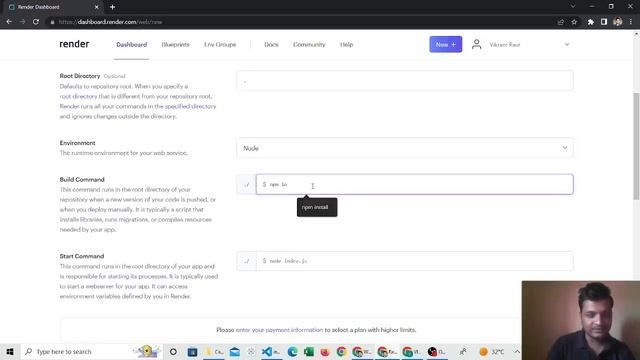The height and width of the screenshot is (360, 640).
Task: Expand the Chrome tab search chevron
Action: point(573,7)
